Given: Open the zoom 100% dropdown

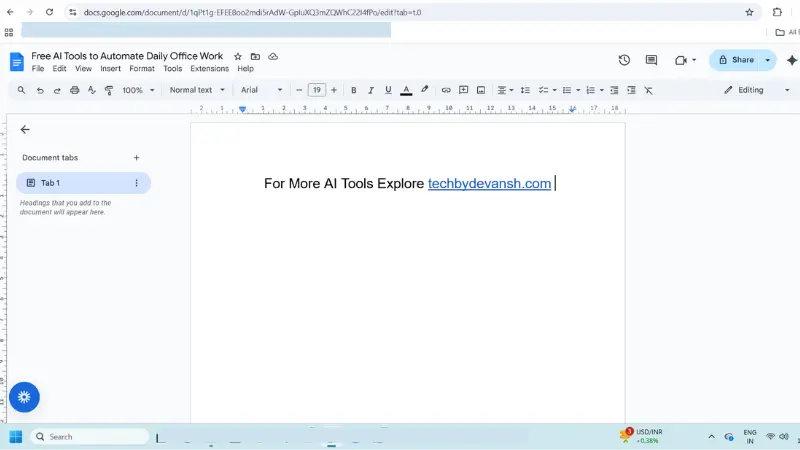Looking at the screenshot, I should click(x=138, y=90).
